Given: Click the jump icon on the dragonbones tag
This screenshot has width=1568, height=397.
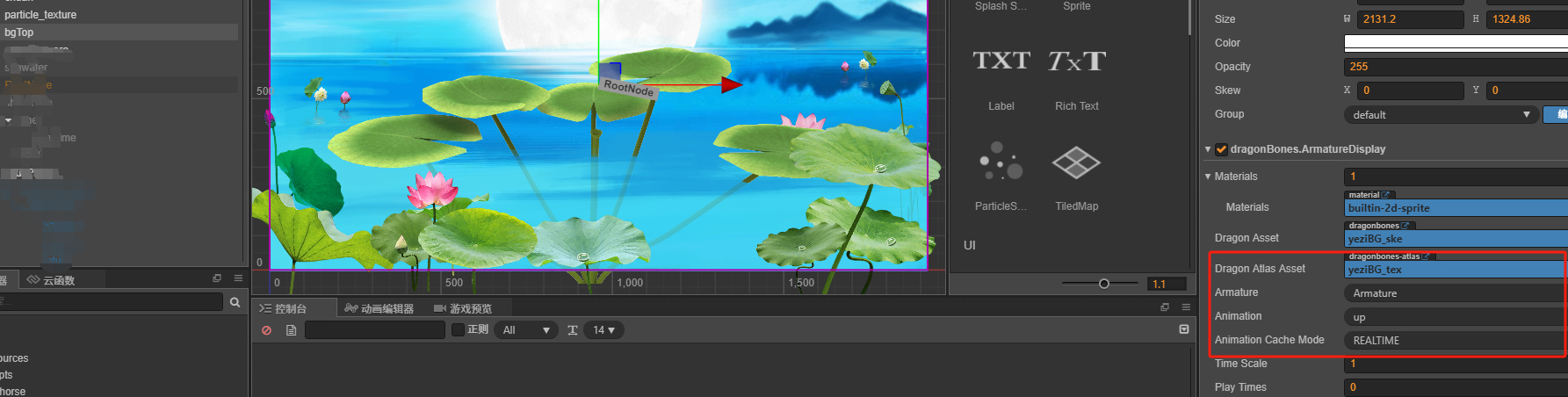Looking at the screenshot, I should [x=1405, y=226].
